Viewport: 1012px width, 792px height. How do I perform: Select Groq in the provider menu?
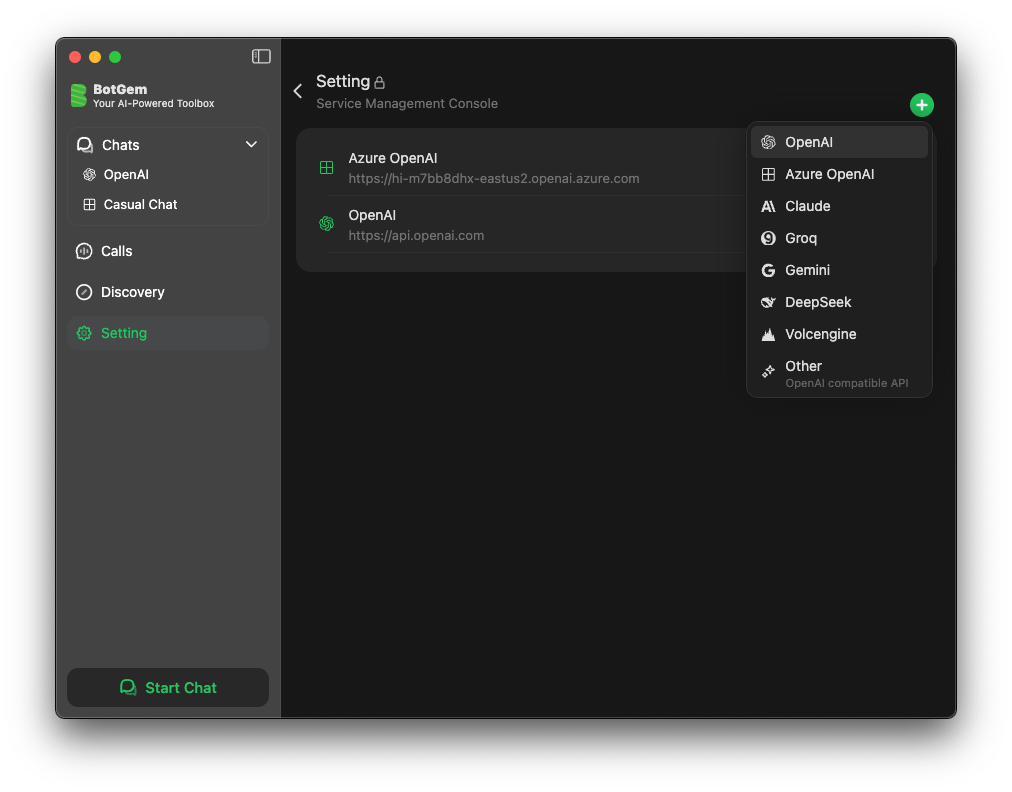(x=839, y=238)
